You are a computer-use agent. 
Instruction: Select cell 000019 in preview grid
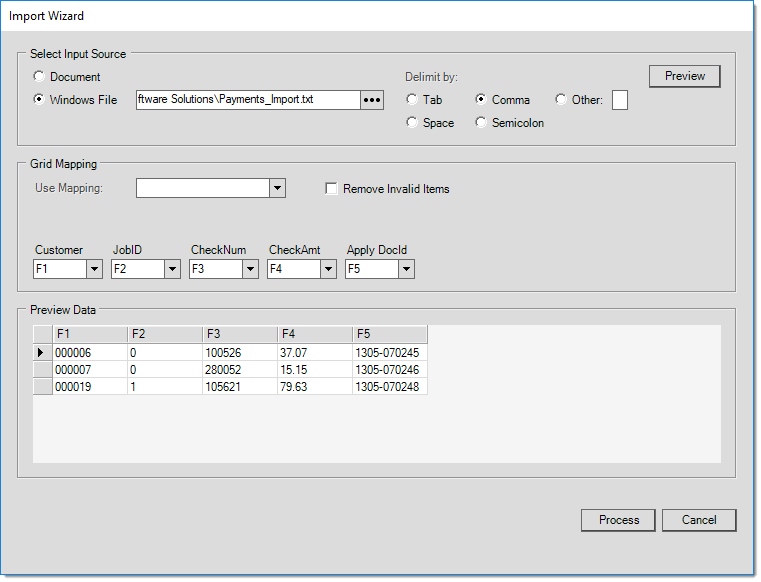click(x=90, y=386)
